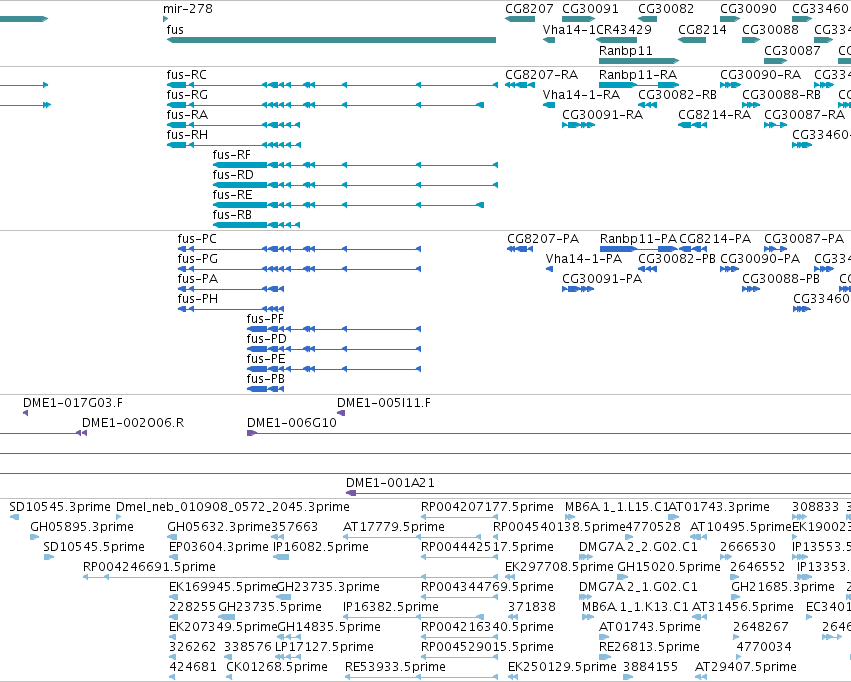Select the CG8214-RA transcript
Viewport: 851px width, 682px height.
click(692, 125)
